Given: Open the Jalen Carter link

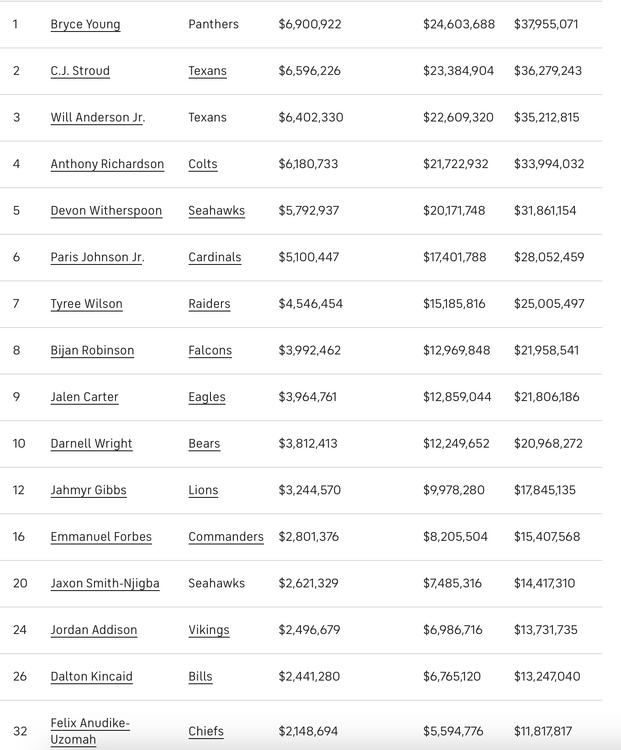Looking at the screenshot, I should [84, 397].
